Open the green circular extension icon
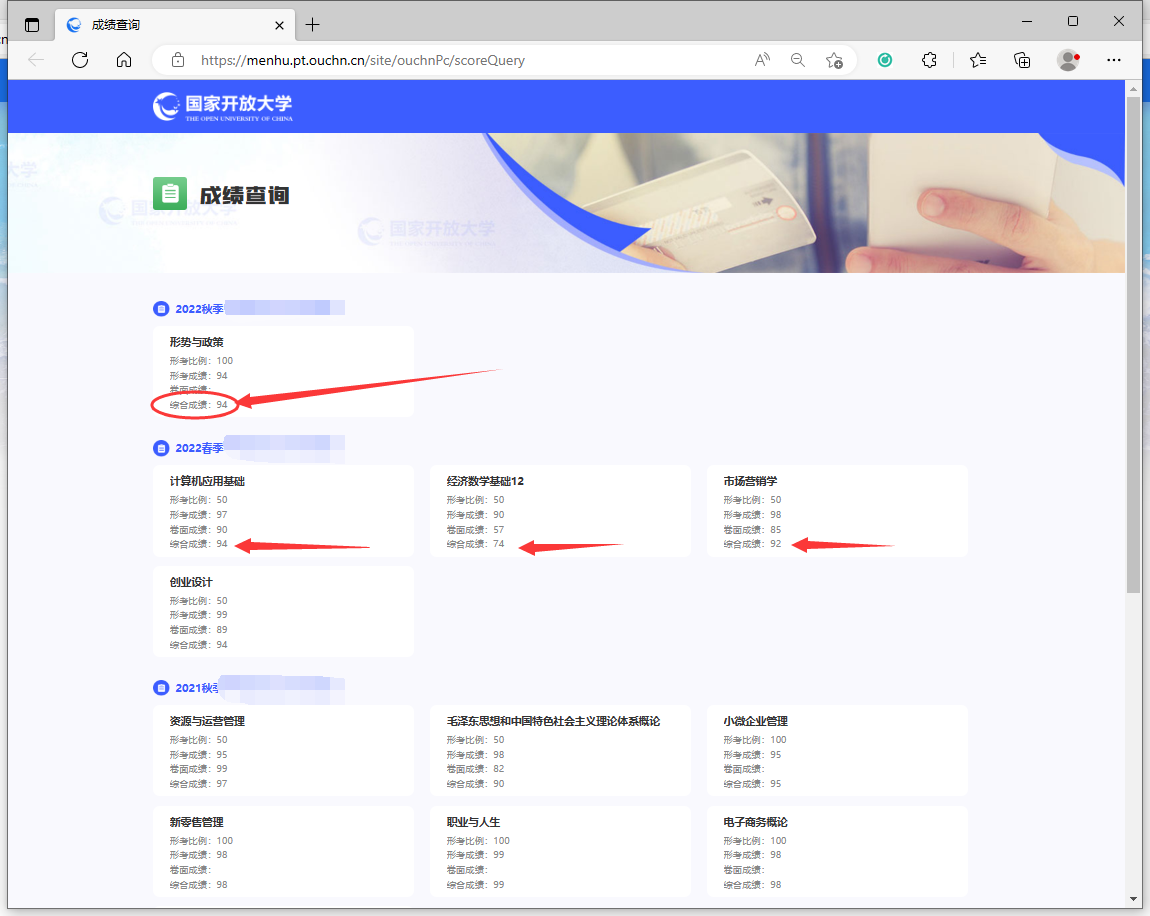Viewport: 1150px width, 916px height. (885, 60)
